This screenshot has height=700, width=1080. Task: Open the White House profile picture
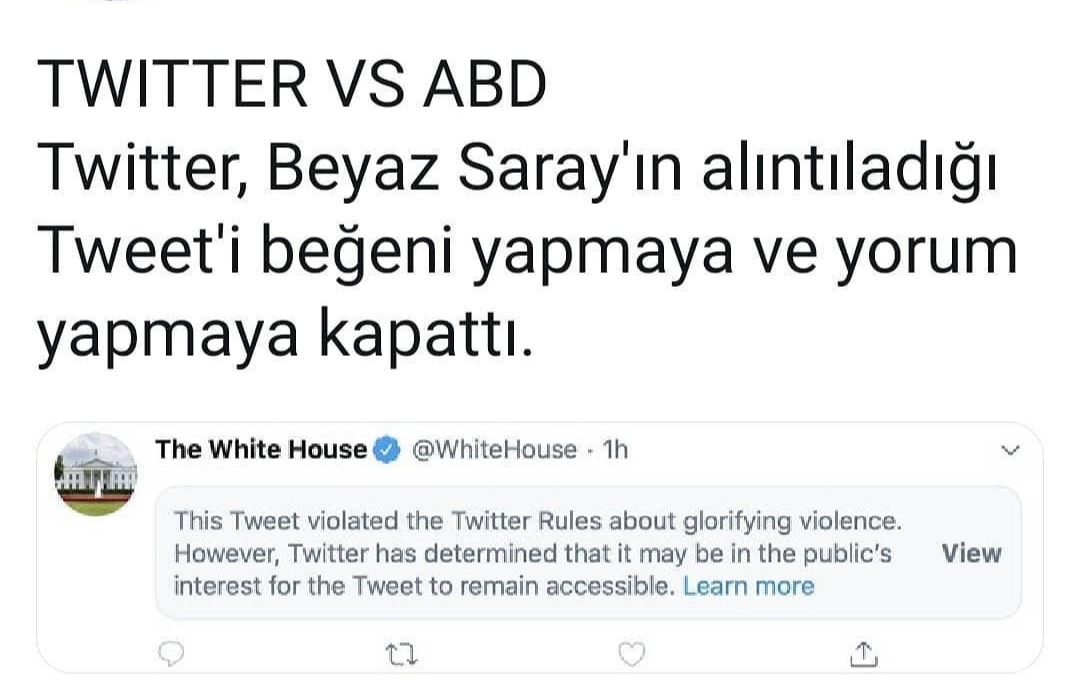pos(96,474)
